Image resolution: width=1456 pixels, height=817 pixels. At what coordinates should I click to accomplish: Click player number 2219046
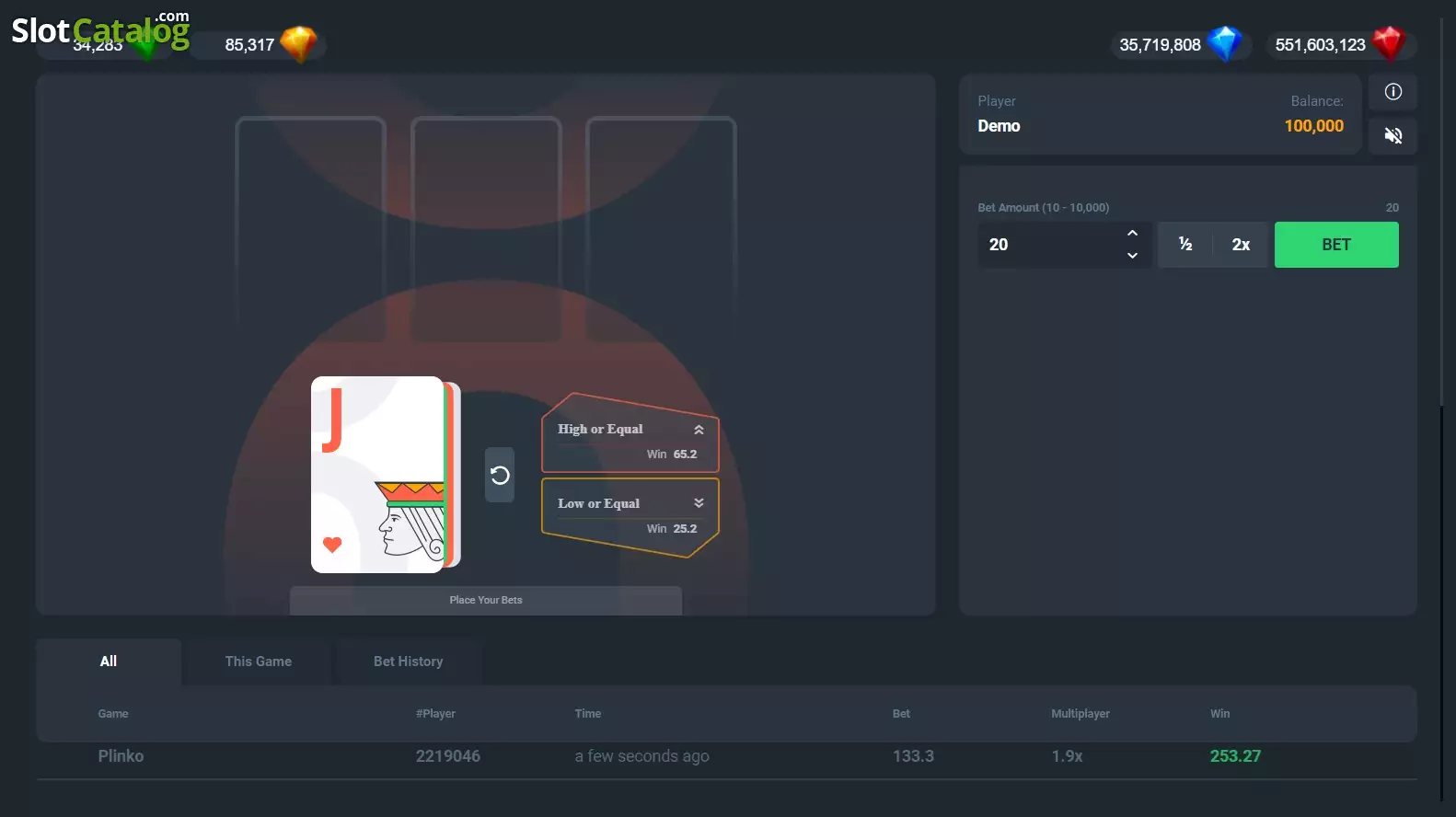(x=448, y=756)
